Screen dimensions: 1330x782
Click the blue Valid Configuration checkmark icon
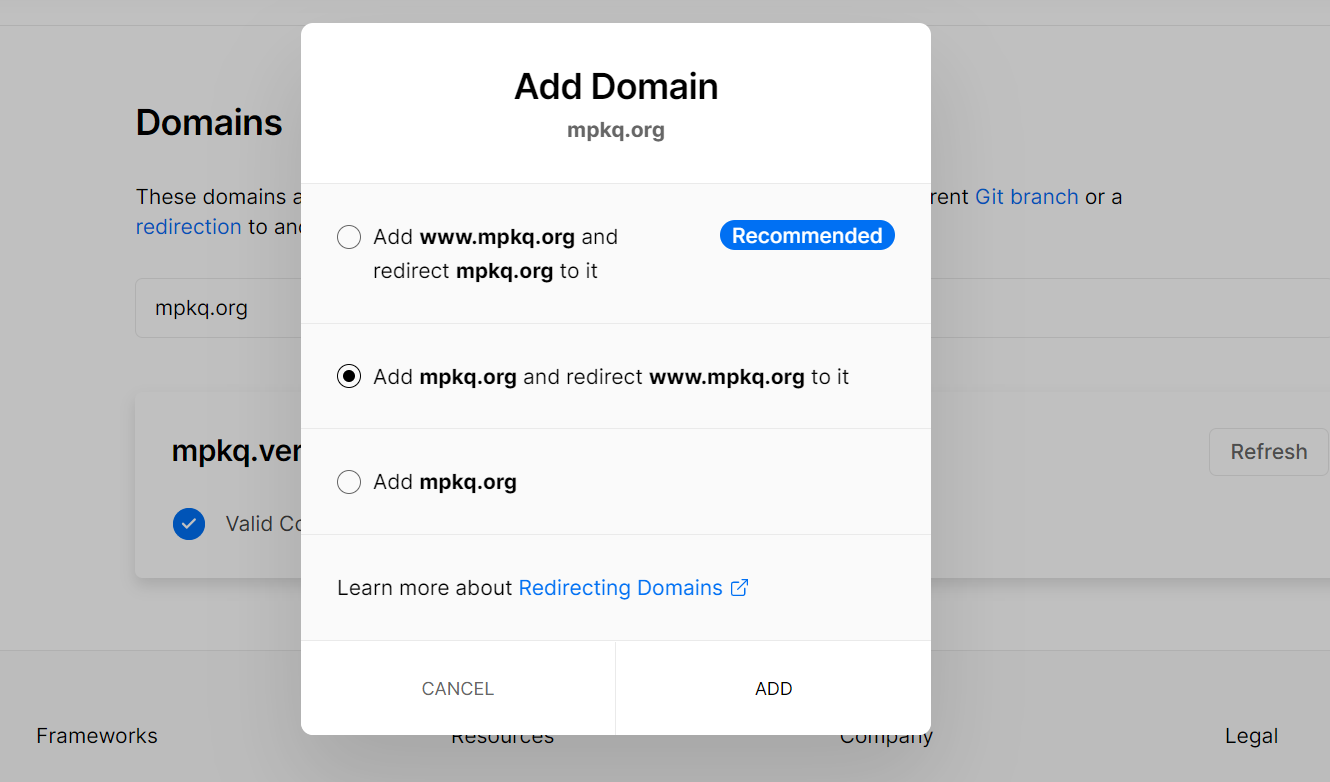(189, 524)
